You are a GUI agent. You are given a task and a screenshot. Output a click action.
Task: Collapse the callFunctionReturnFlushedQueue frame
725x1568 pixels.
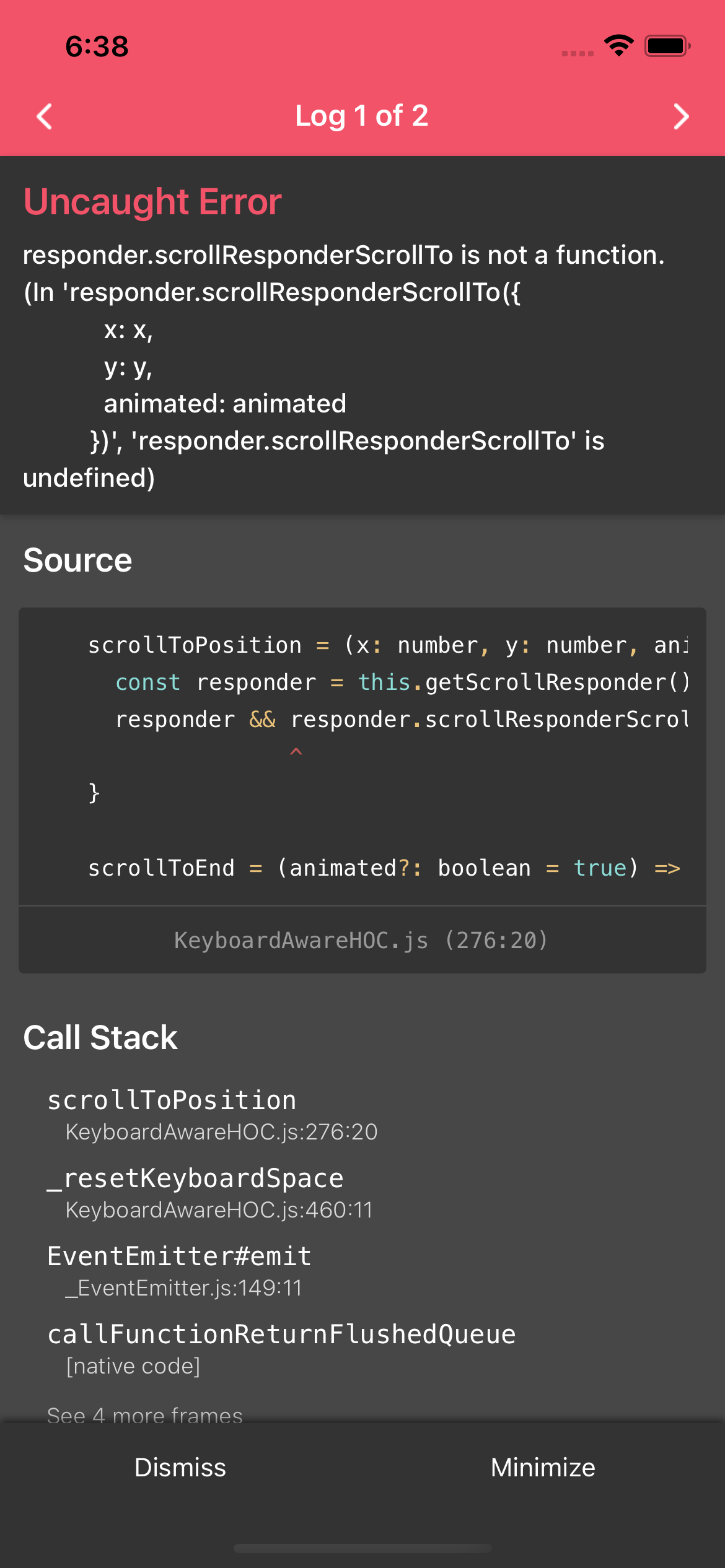click(x=281, y=1334)
